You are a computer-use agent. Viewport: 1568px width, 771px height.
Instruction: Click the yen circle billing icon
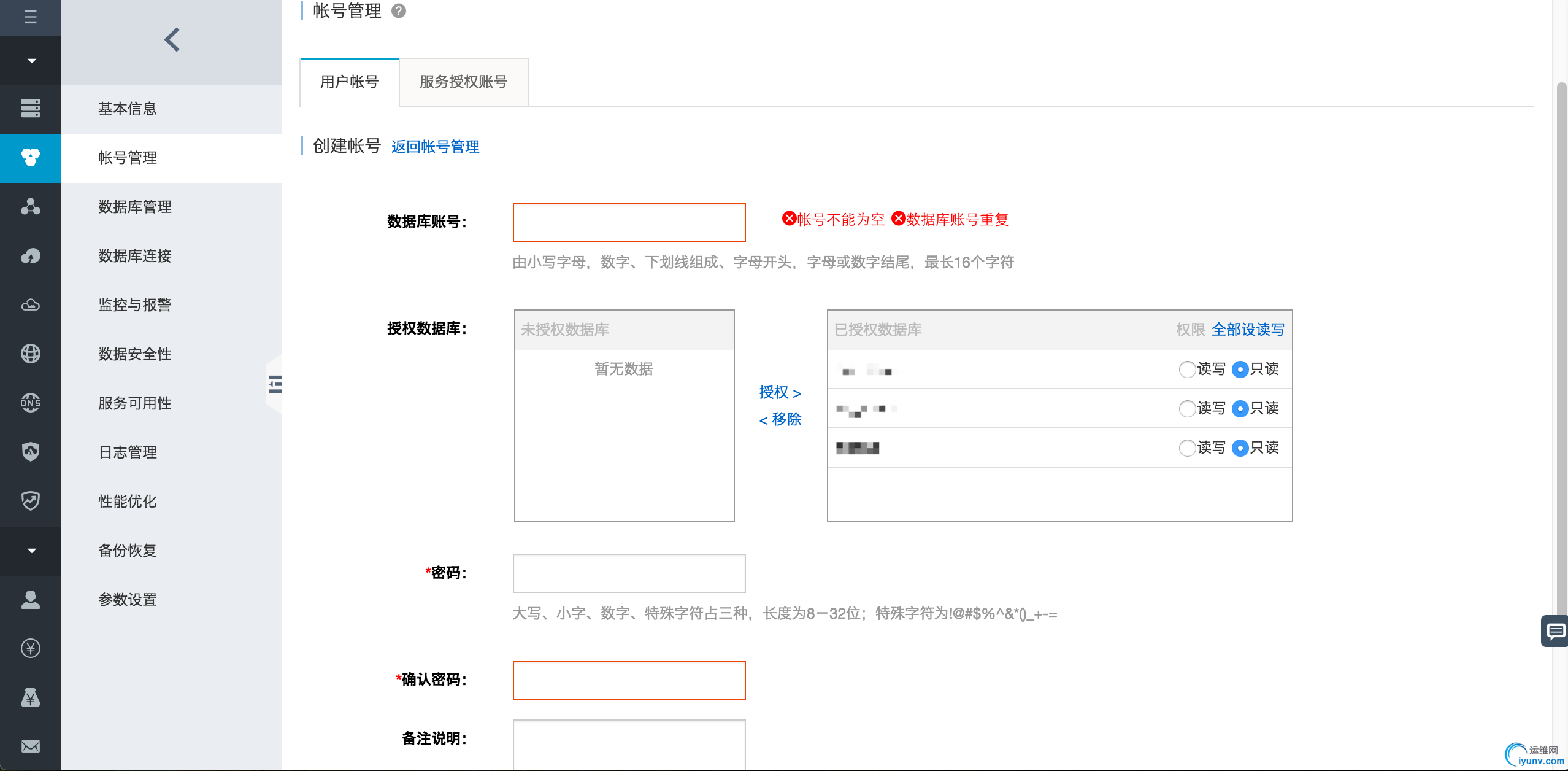(x=30, y=648)
